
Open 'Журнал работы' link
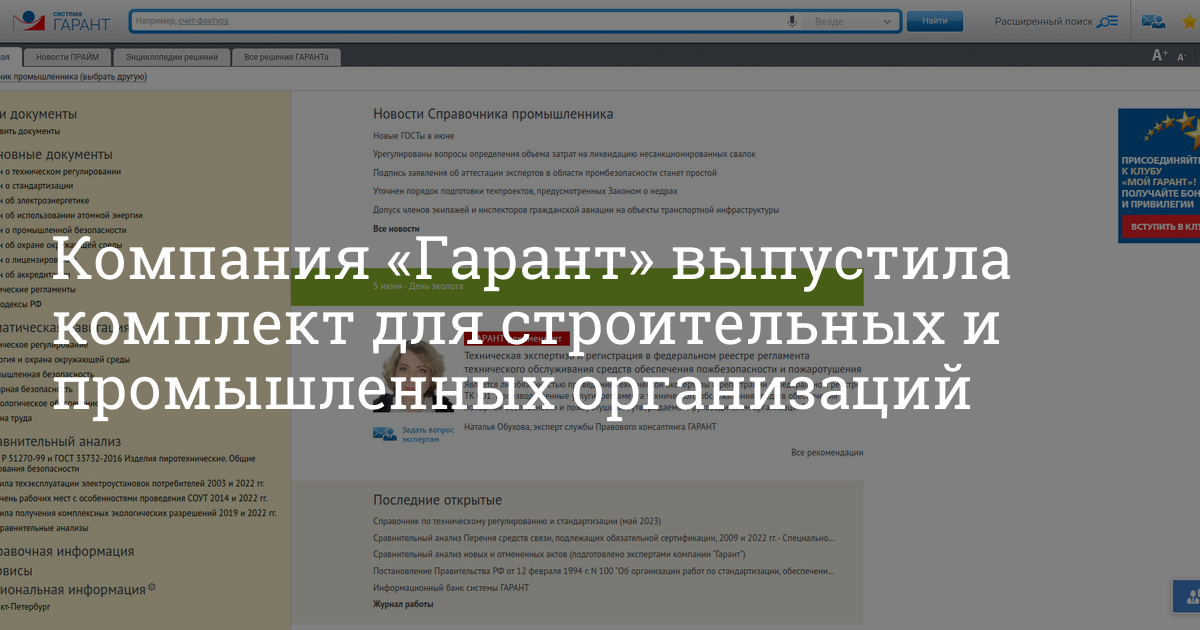pyautogui.click(x=403, y=604)
